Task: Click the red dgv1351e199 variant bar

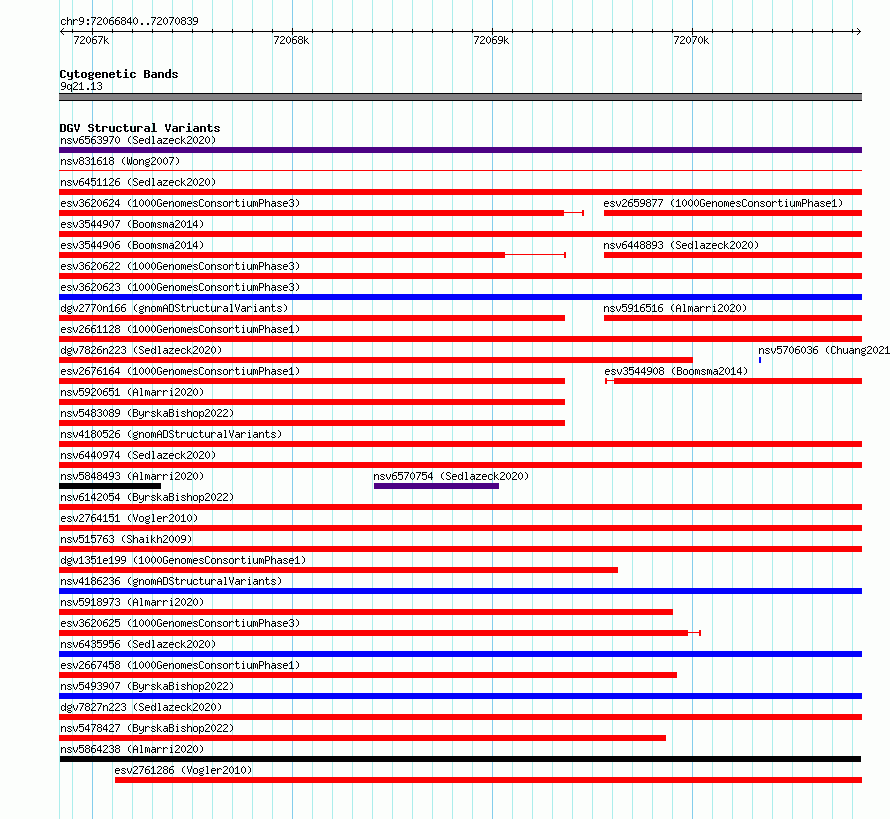Action: click(338, 570)
